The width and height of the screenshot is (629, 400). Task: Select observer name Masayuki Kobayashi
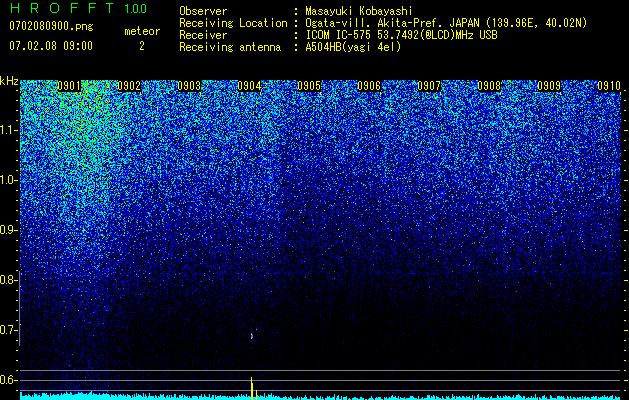click(359, 11)
